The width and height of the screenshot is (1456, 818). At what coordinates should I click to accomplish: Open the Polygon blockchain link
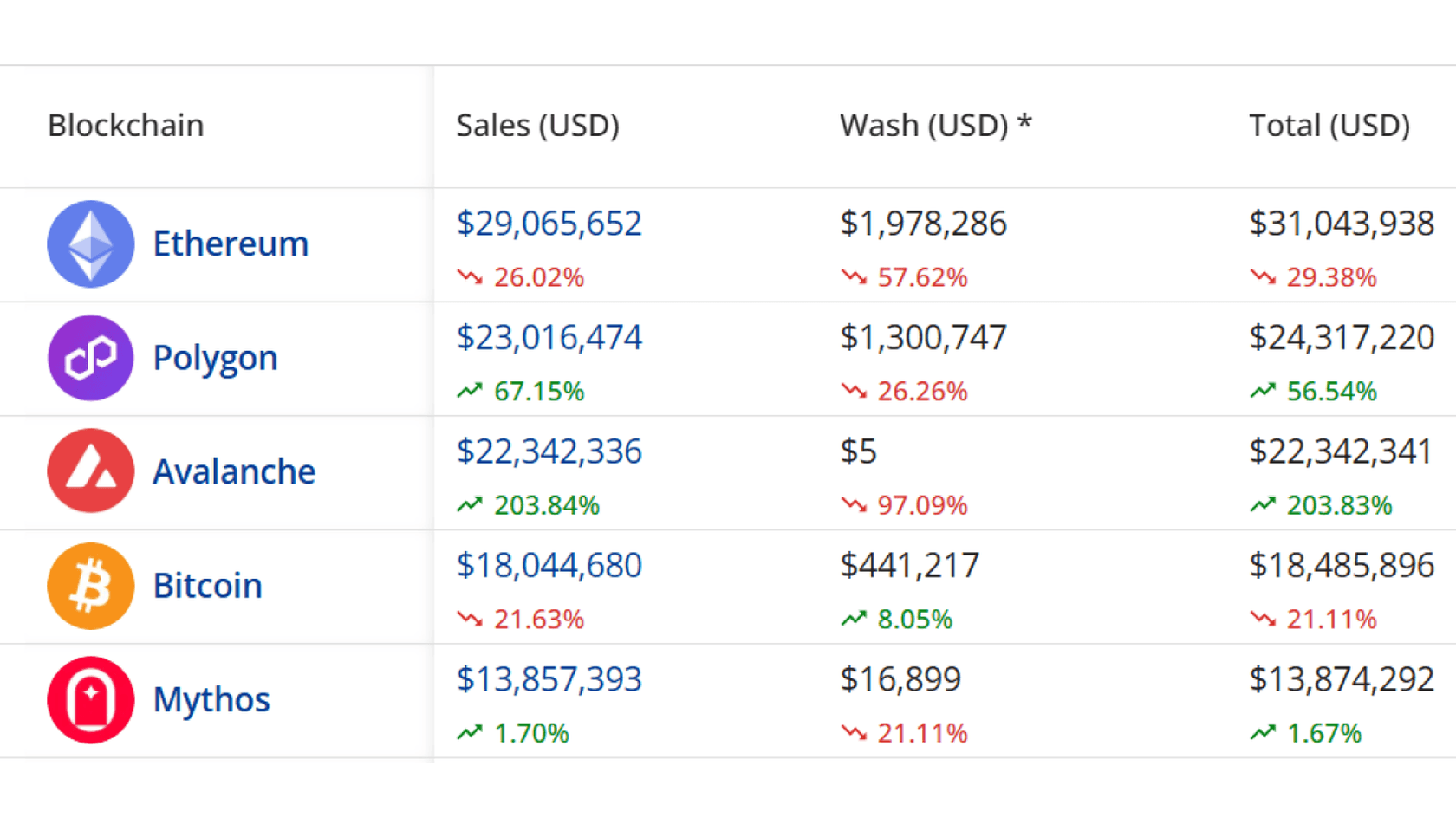click(215, 359)
